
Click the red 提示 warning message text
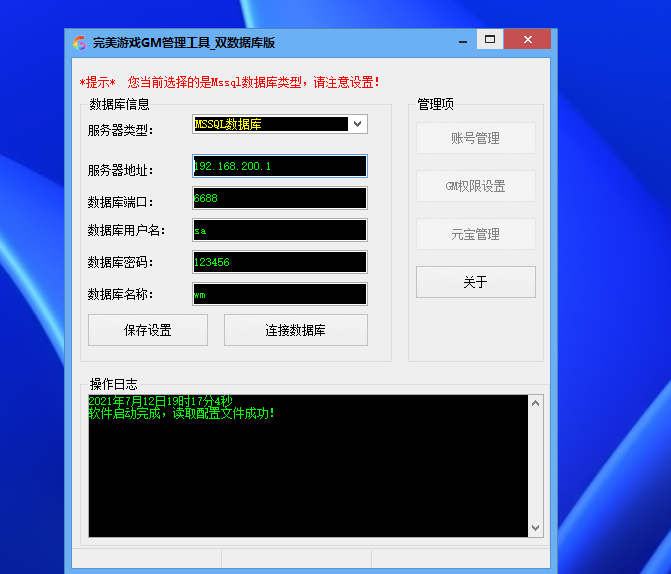pos(229,82)
